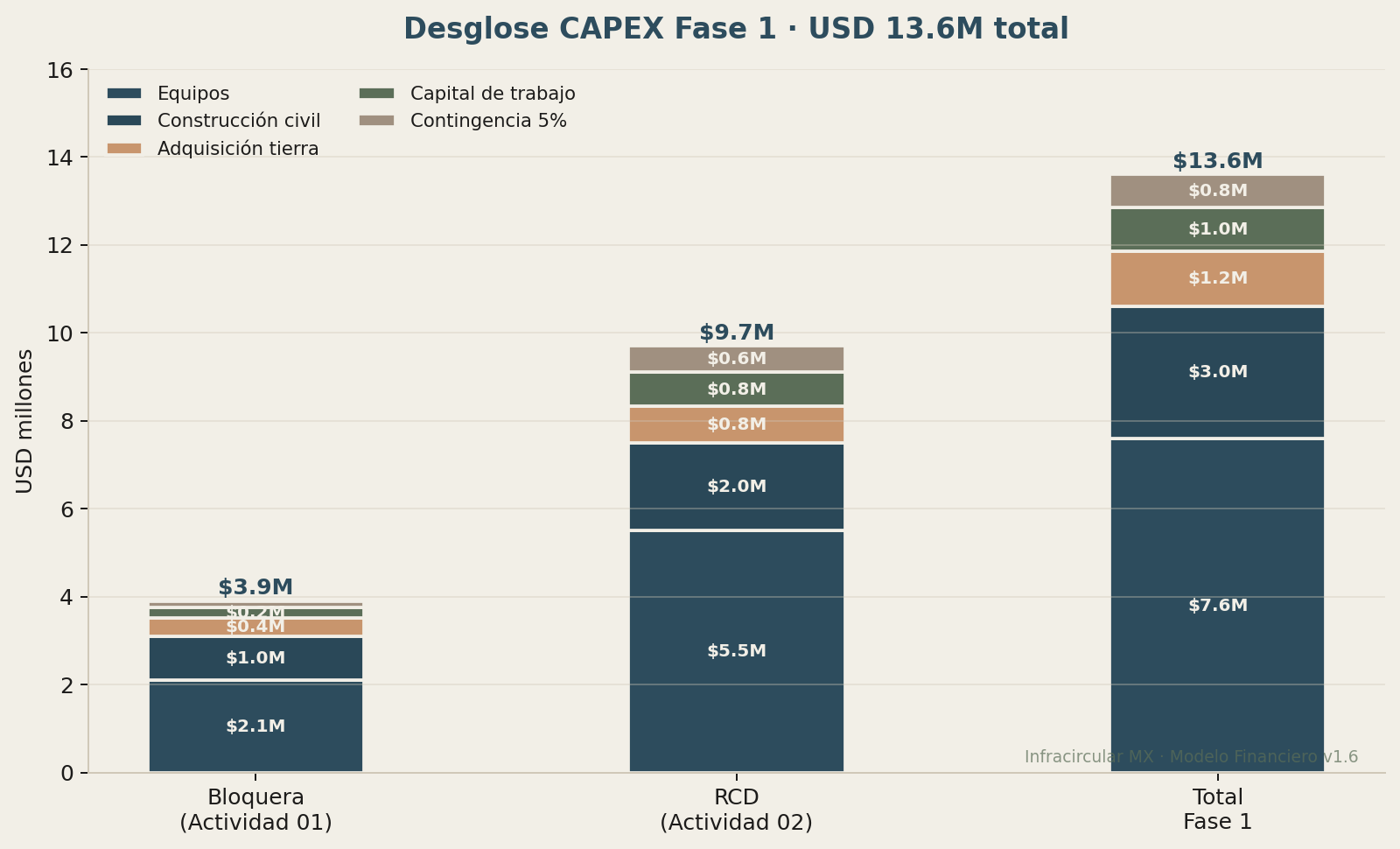Click the y-axis tick label '12'
1400x849 pixels.
tap(60, 246)
